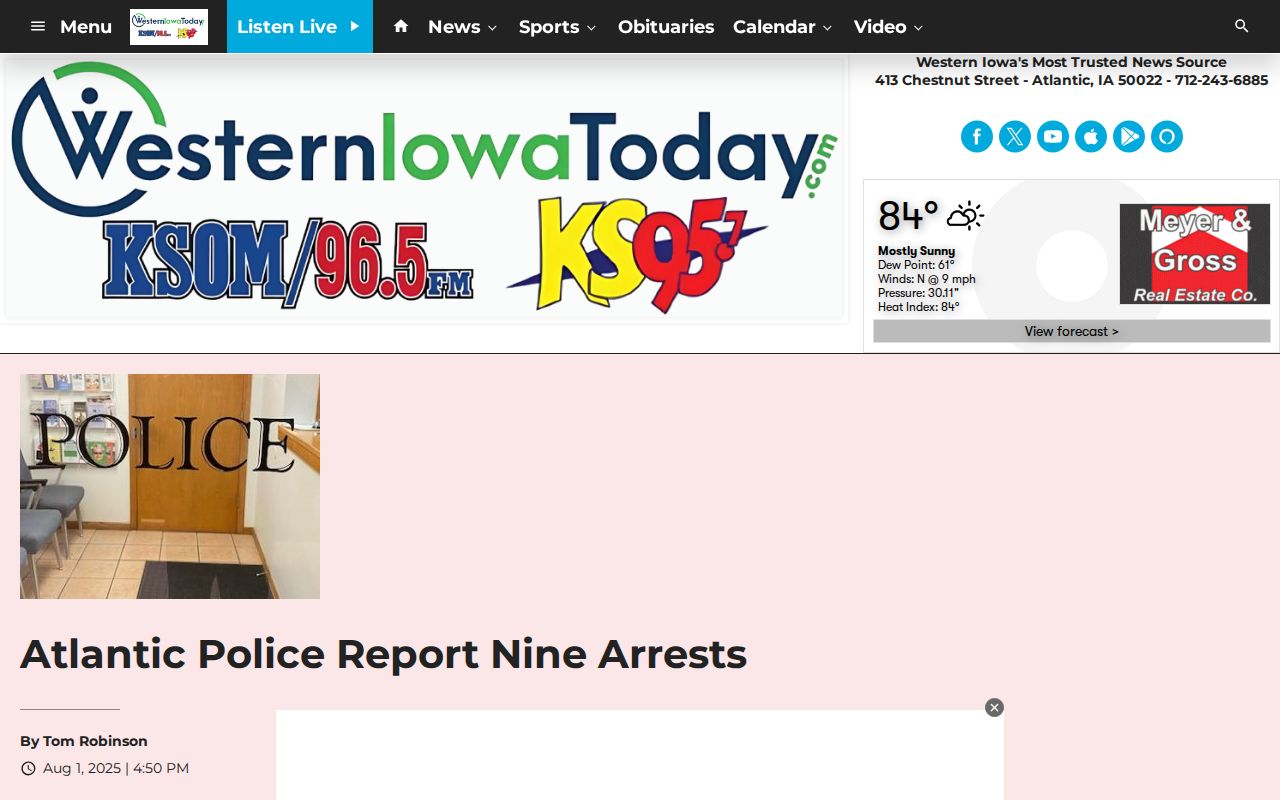1280x800 pixels.
Task: Open the search magnifier icon
Action: [1242, 26]
